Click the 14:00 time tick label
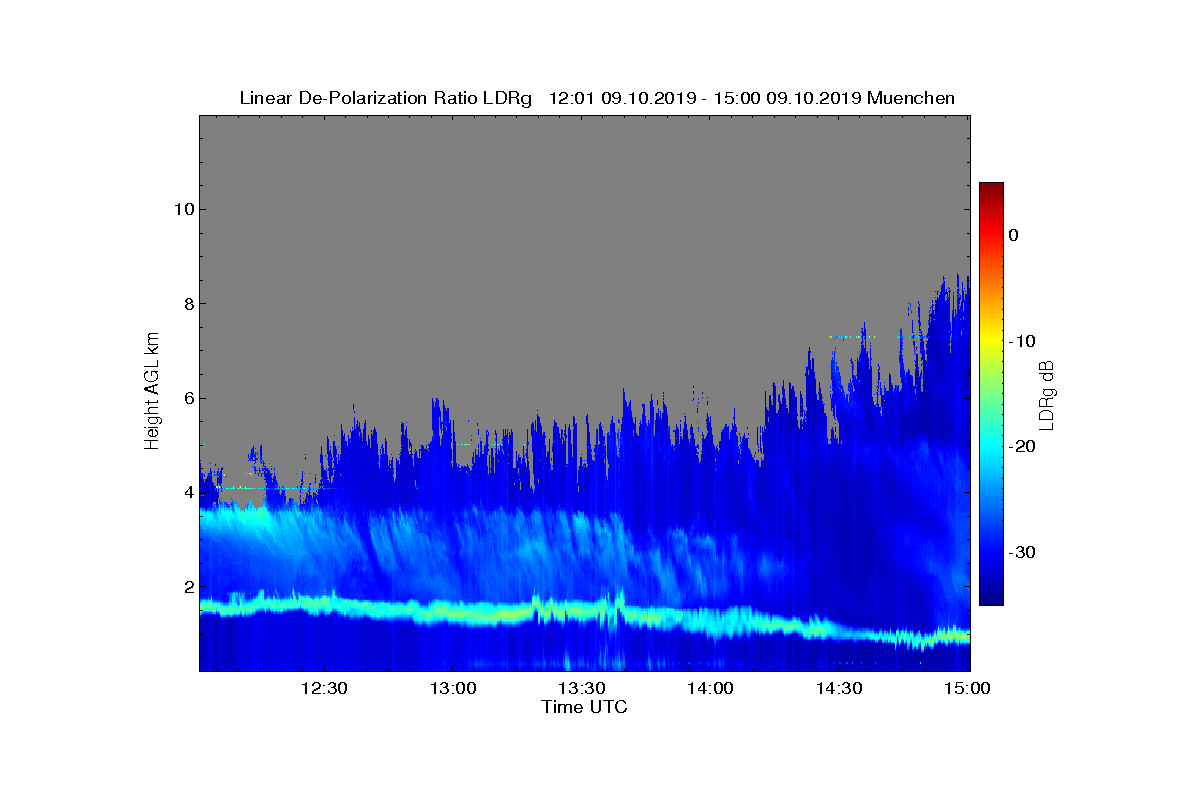Image resolution: width=1200 pixels, height=800 pixels. point(711,688)
